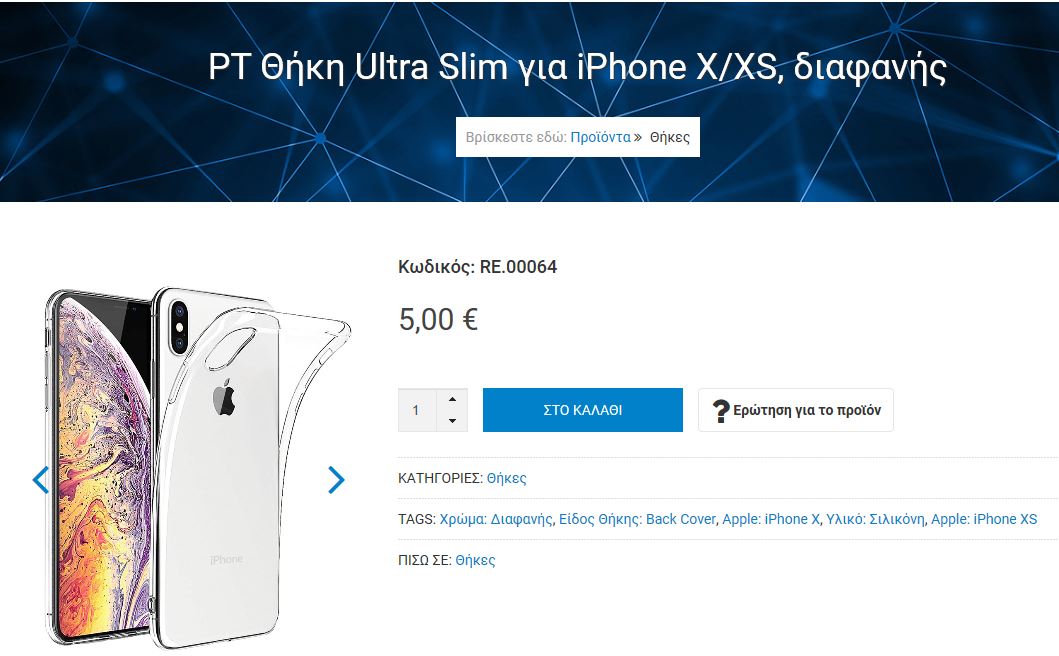The width and height of the screenshot is (1059, 656).
Task: Open Θήκες link under ΚΑΤΗΓΟΡΙΕΣ
Action: tap(507, 478)
